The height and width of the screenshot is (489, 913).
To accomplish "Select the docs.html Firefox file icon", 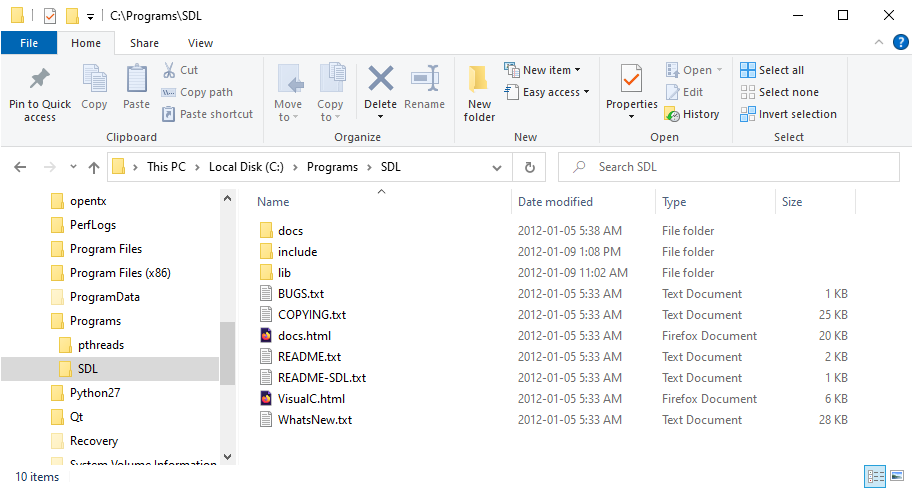I will [x=266, y=336].
